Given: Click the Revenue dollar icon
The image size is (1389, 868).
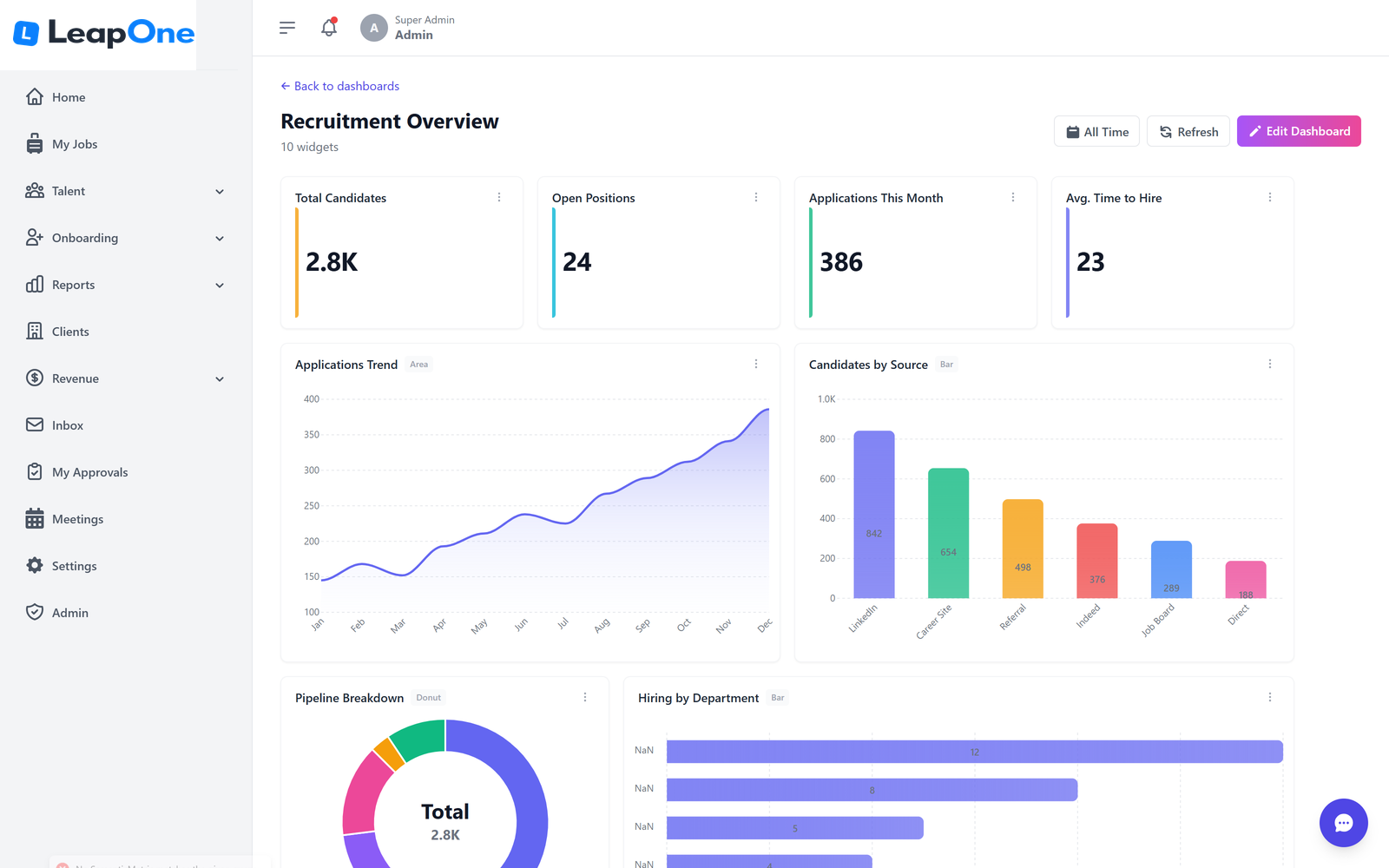Looking at the screenshot, I should coord(35,378).
